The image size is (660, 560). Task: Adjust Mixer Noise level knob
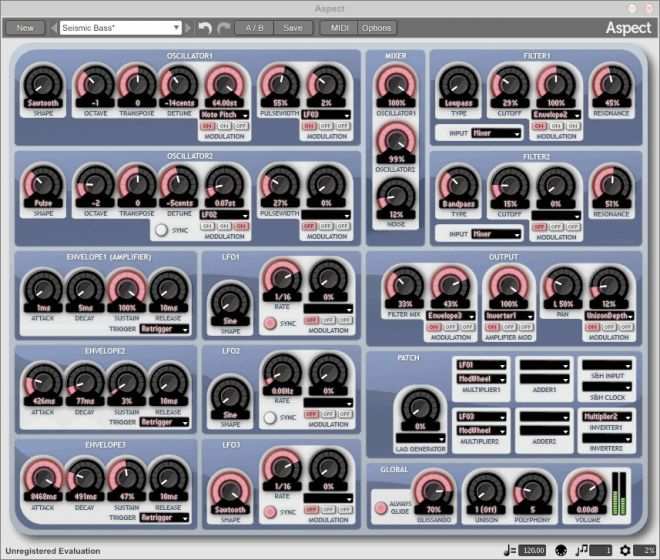[x=396, y=196]
